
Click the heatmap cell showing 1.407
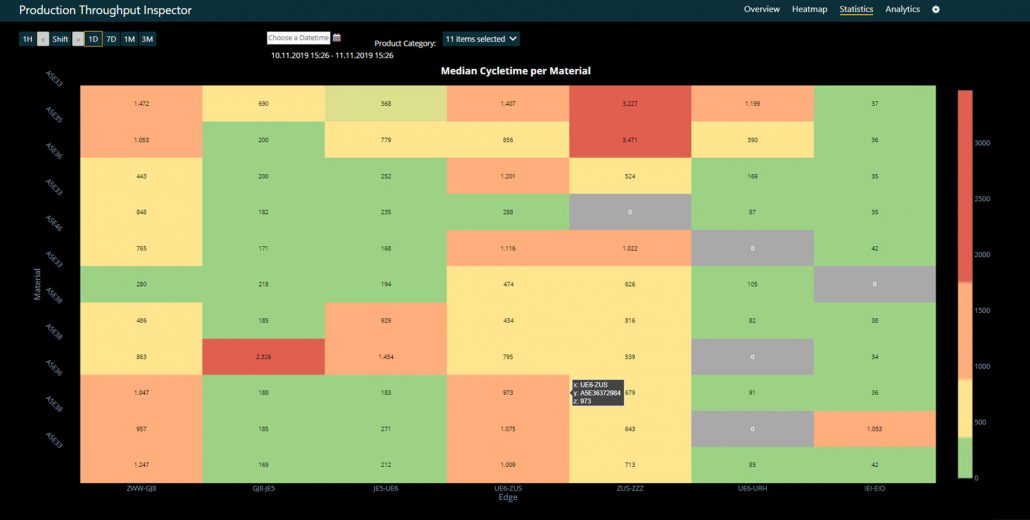[508, 103]
